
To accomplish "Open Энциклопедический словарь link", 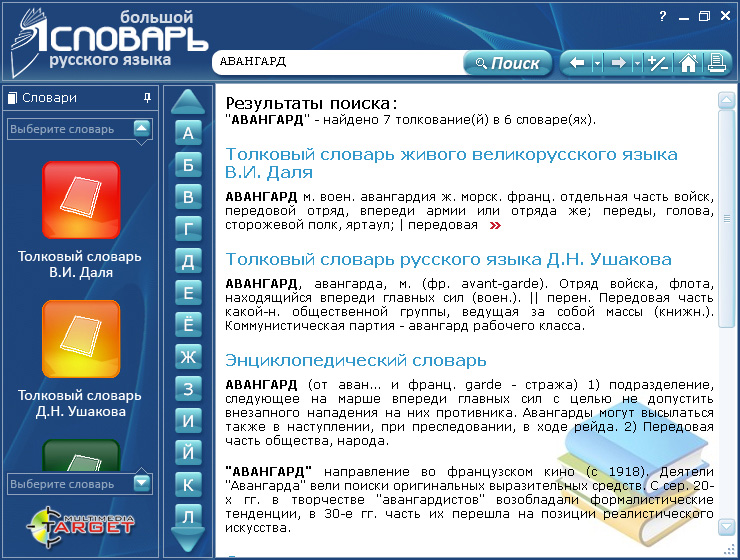I will click(356, 360).
